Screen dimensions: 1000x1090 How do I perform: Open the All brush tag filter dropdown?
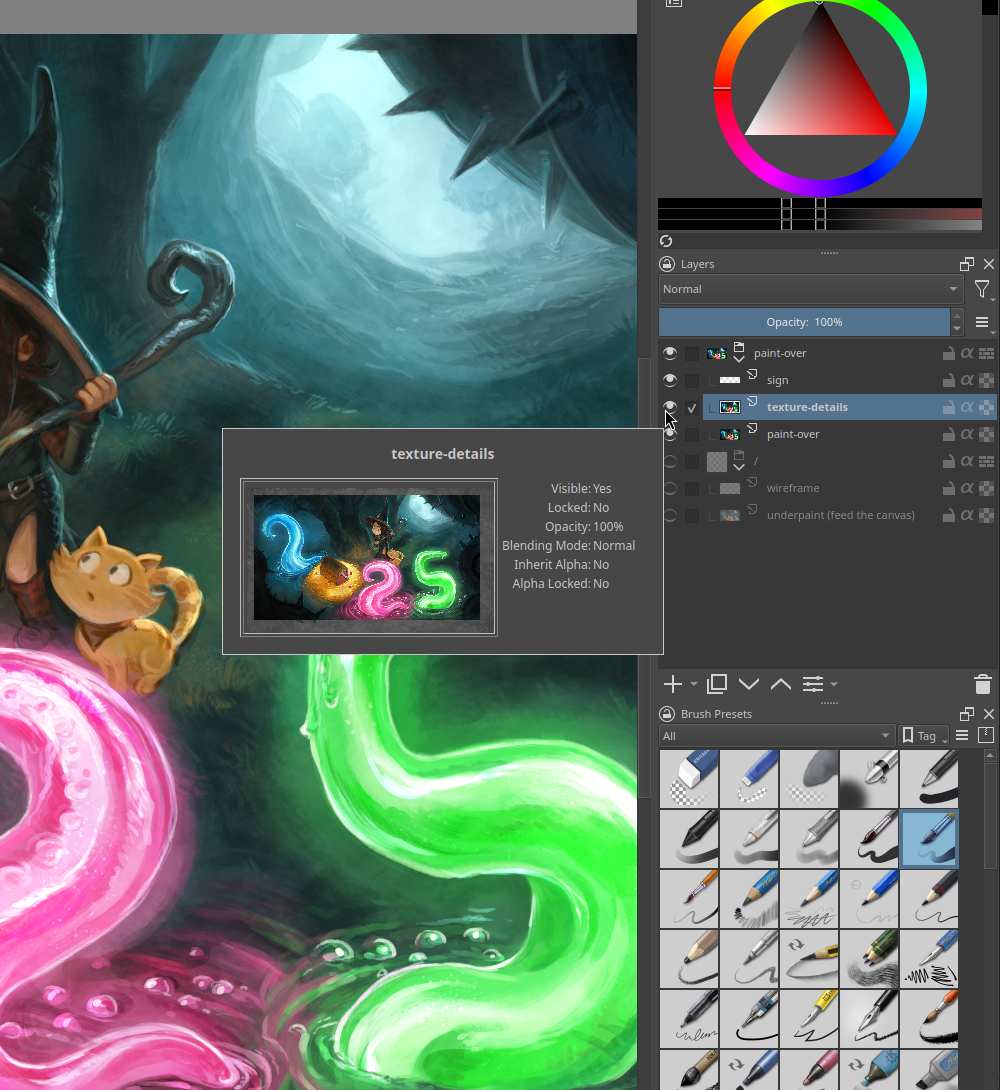click(x=776, y=736)
